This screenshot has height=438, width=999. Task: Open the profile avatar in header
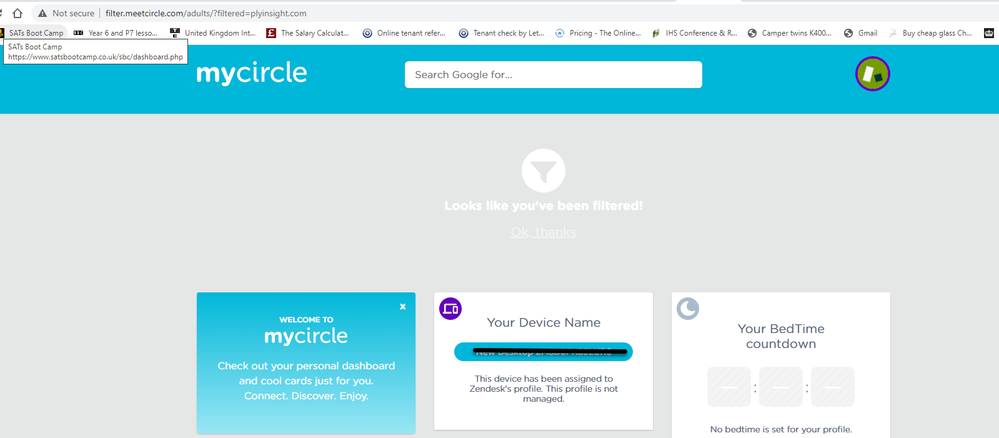pos(872,74)
